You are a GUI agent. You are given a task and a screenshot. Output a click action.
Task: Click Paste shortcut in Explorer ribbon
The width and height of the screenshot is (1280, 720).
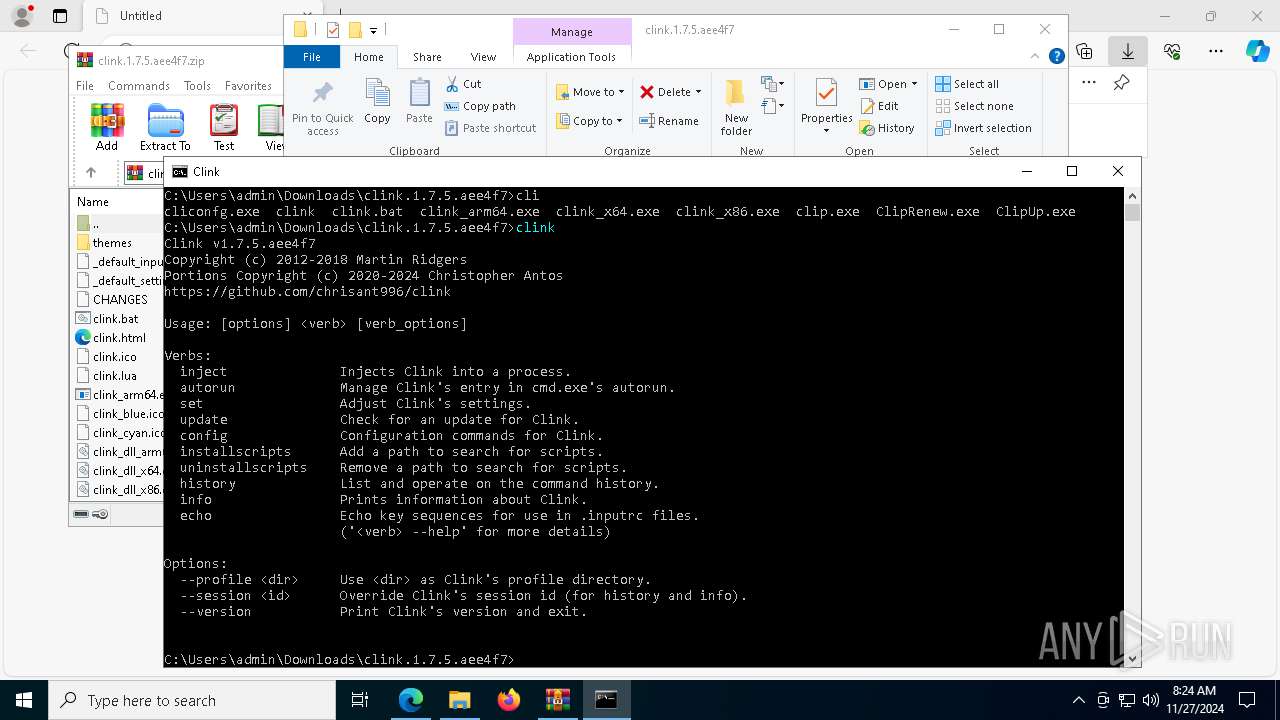tap(490, 128)
